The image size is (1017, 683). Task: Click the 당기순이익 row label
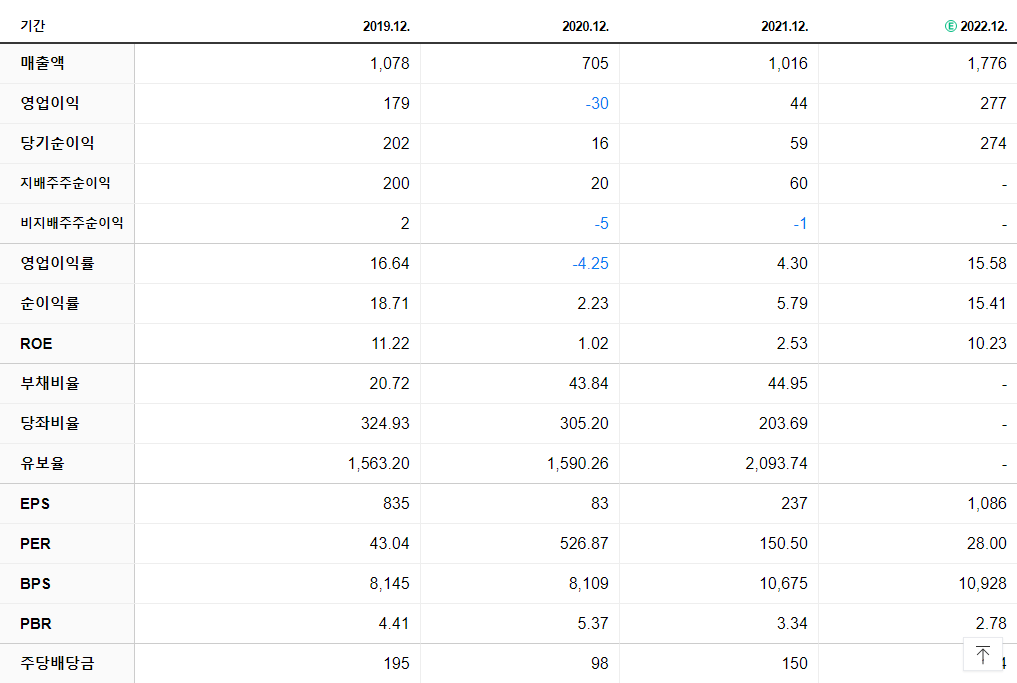[57, 143]
